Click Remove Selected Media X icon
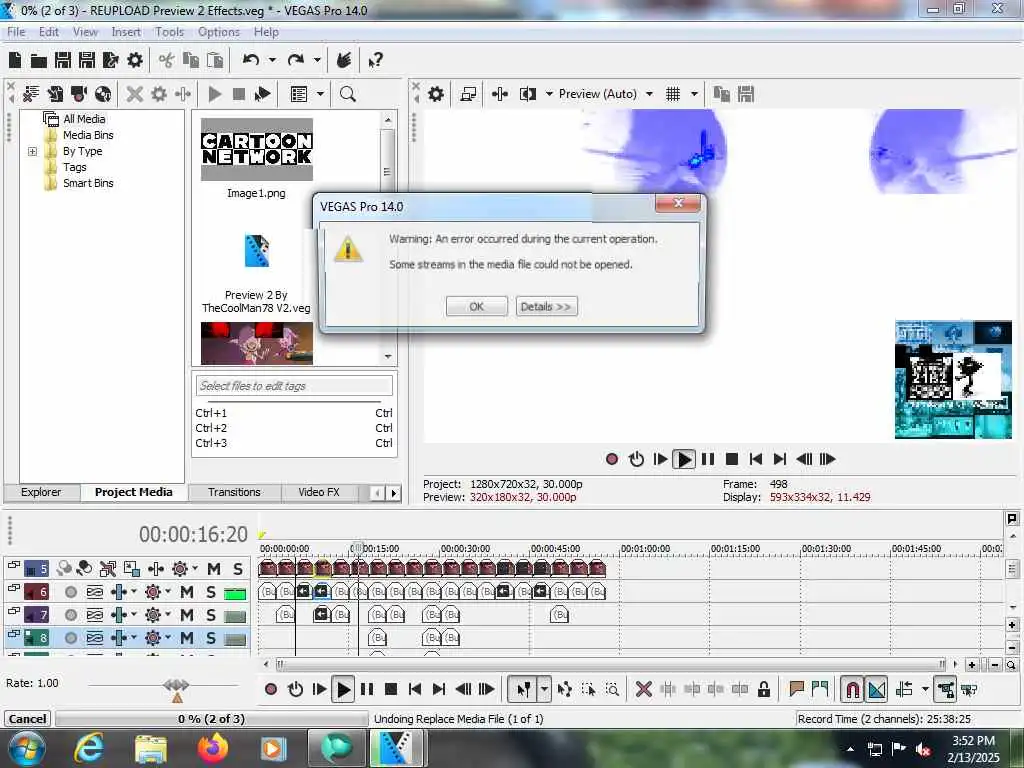This screenshot has height=768, width=1024. pos(135,94)
